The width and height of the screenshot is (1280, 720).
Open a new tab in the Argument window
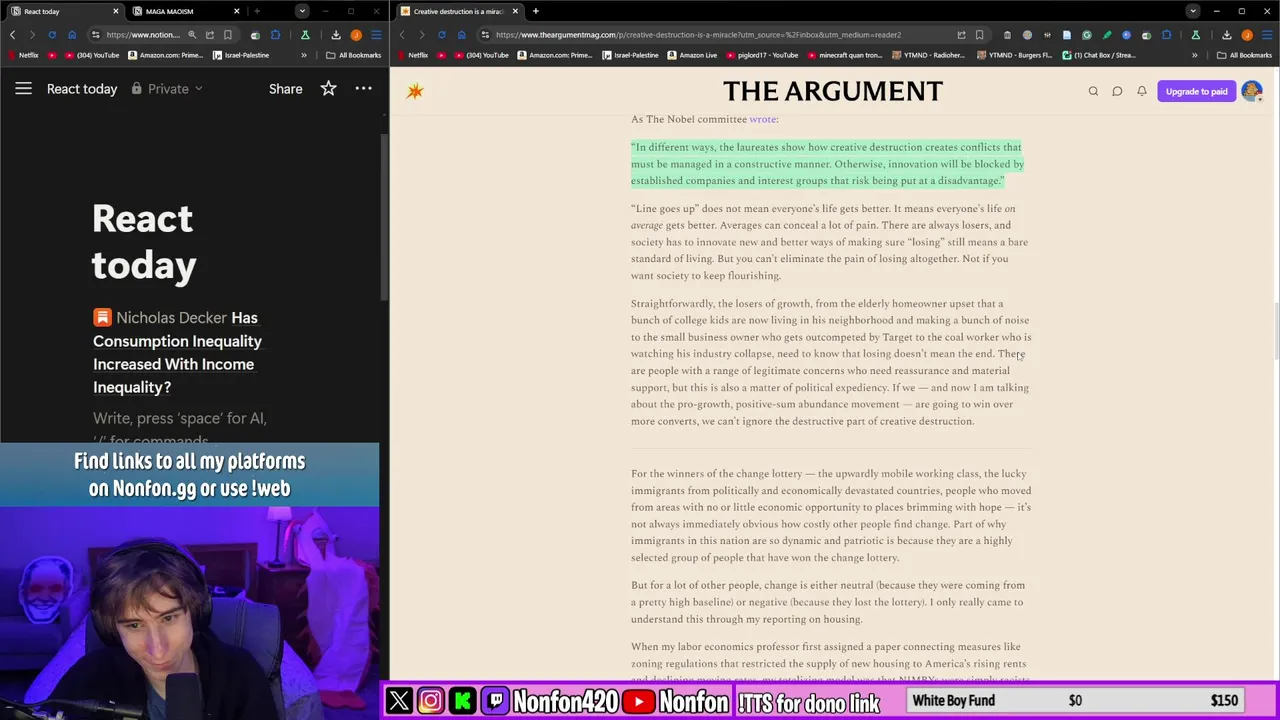(536, 11)
